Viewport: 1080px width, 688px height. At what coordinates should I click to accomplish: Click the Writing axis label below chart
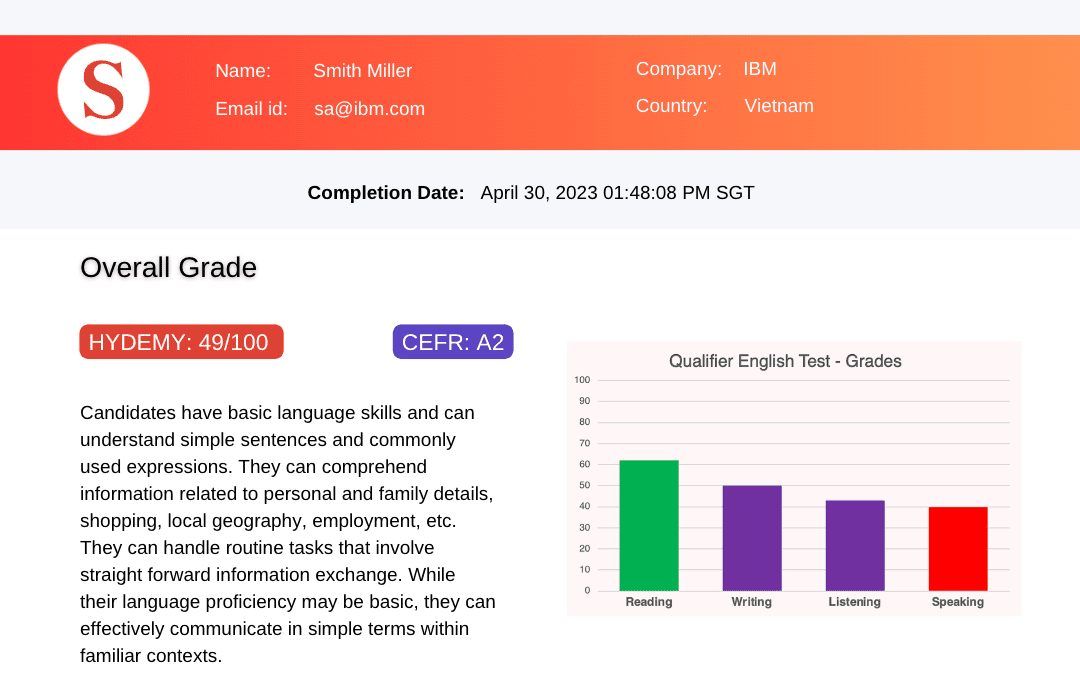click(x=752, y=602)
